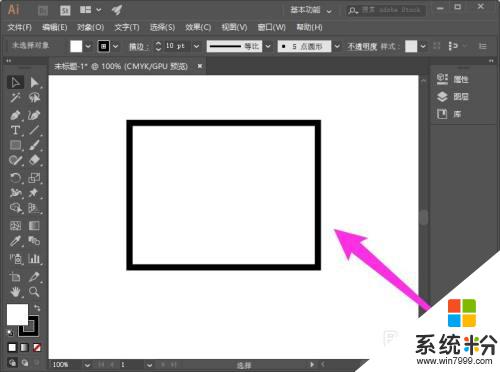Select the Width/Warp tool
The width and height of the screenshot is (500, 372).
(15, 193)
